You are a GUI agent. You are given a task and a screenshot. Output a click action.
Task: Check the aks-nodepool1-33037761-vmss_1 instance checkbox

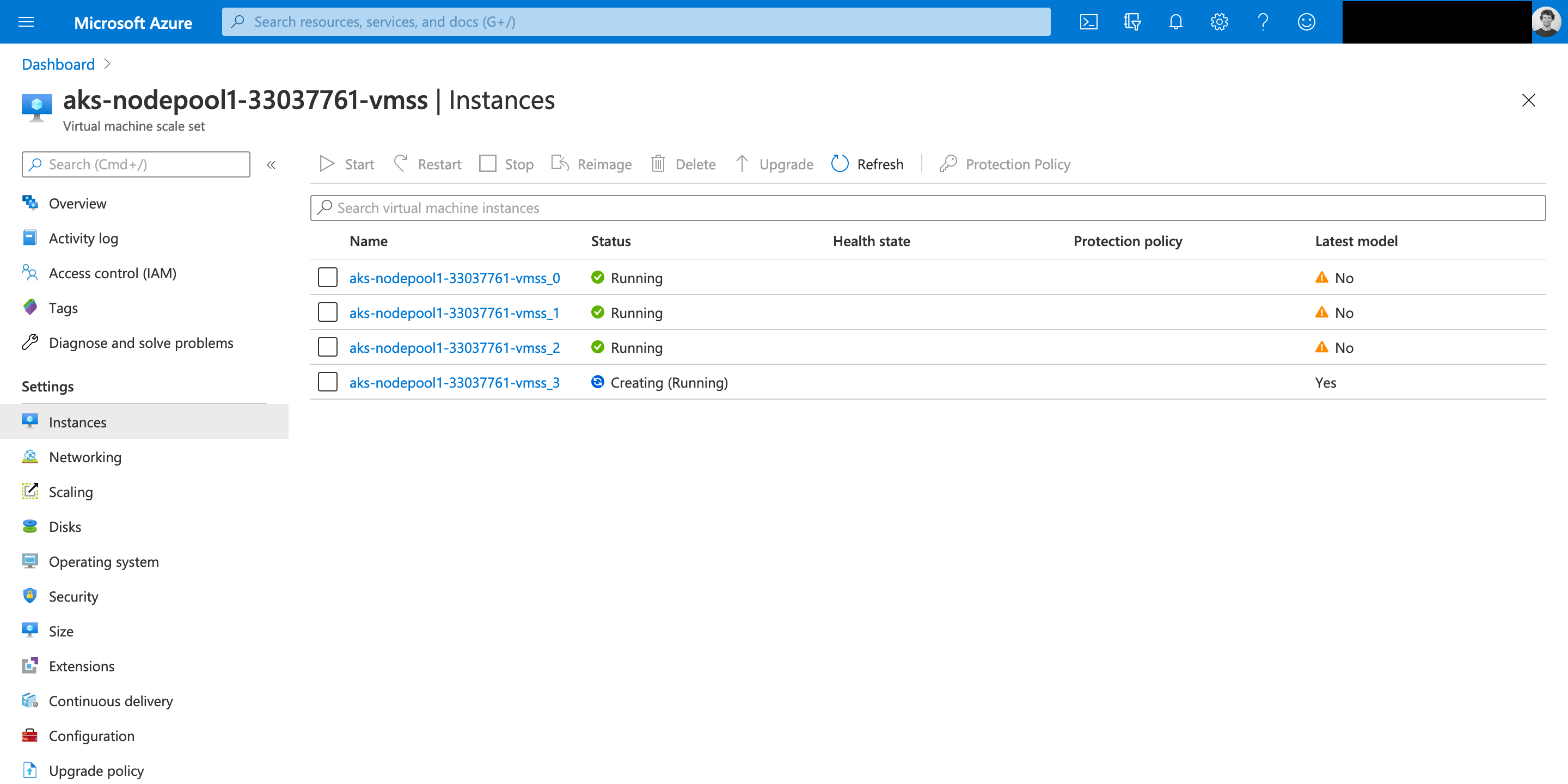pos(327,313)
